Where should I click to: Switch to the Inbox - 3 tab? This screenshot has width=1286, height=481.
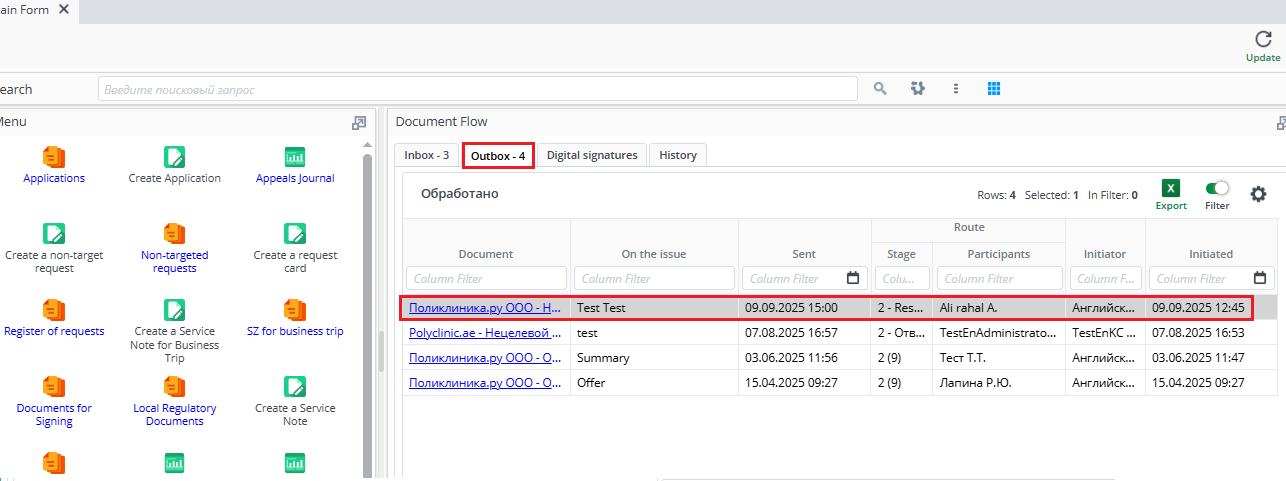point(426,155)
